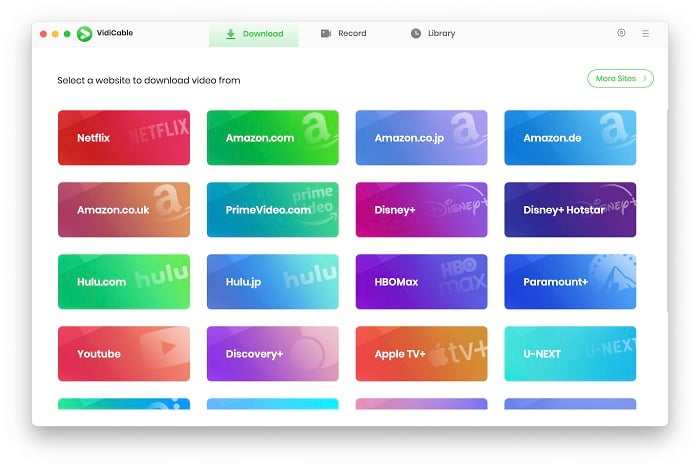Screen dimensions: 700x468
Task: Choose the Amazon.de card
Action: pos(570,138)
